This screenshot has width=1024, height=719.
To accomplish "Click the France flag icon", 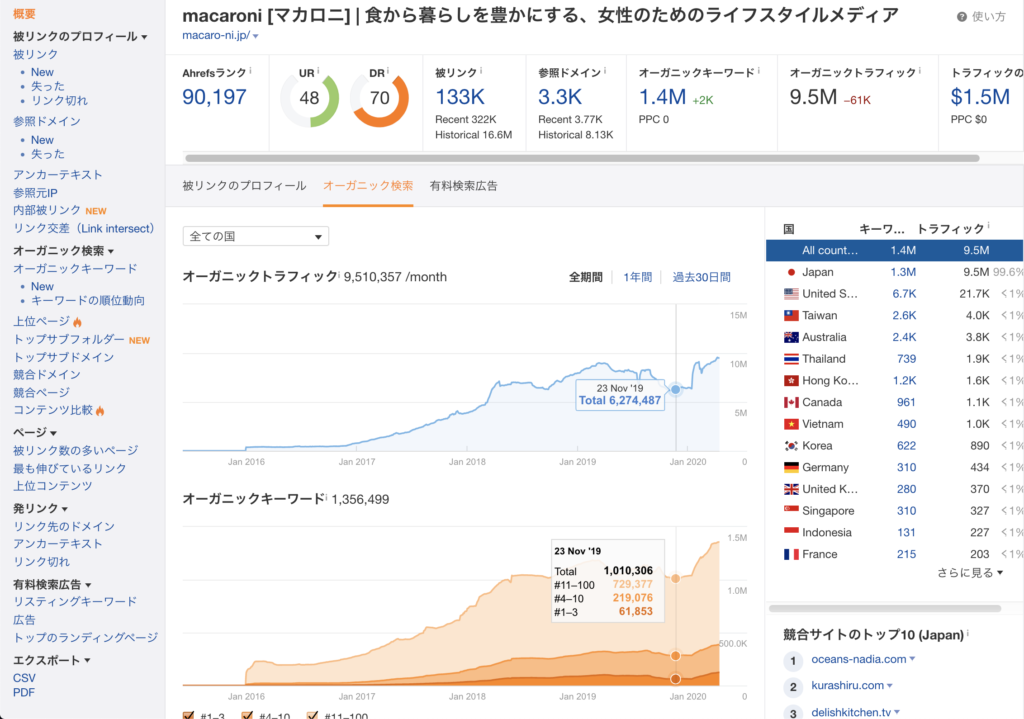I will pyautogui.click(x=791, y=554).
